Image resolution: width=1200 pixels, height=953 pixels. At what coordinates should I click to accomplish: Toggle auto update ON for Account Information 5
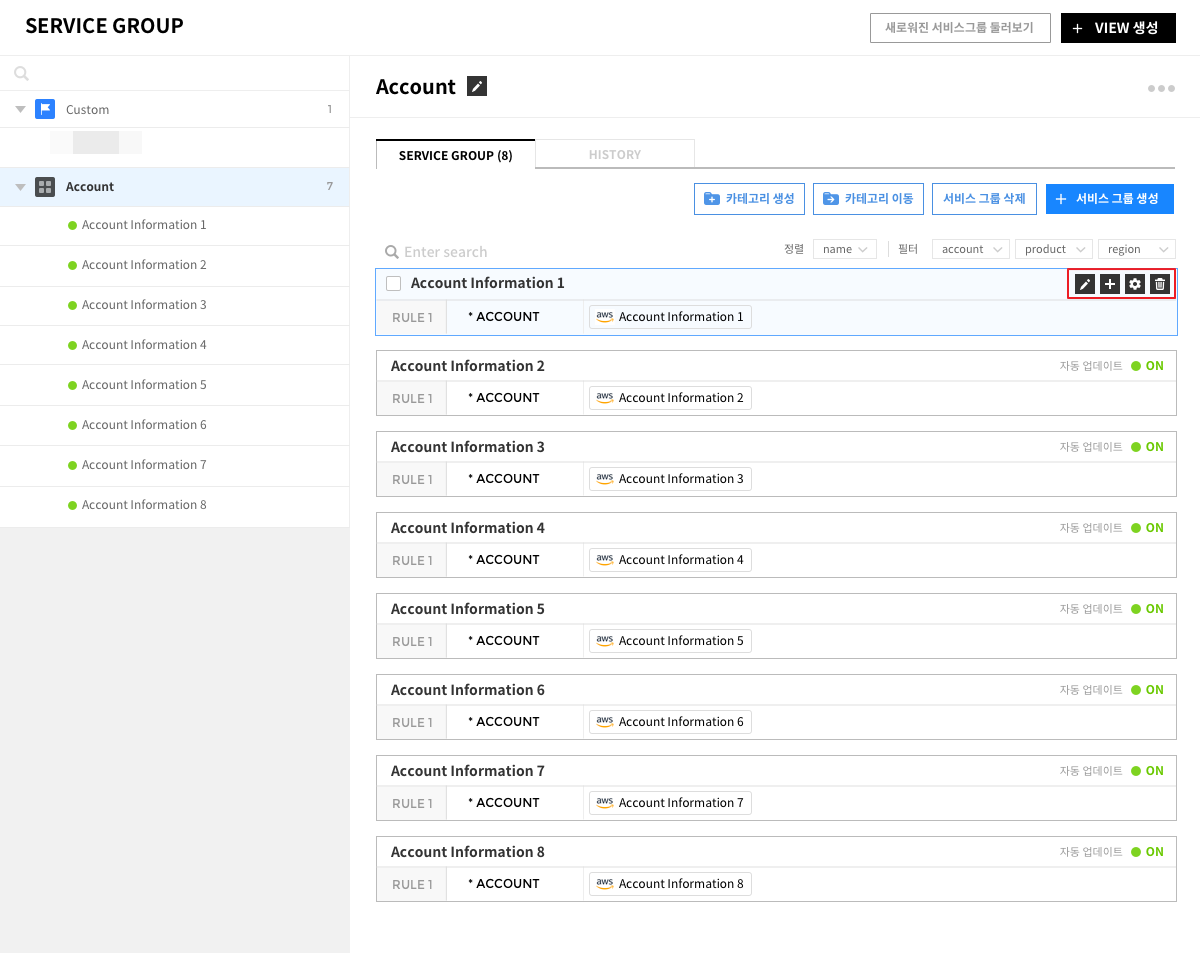point(1147,609)
